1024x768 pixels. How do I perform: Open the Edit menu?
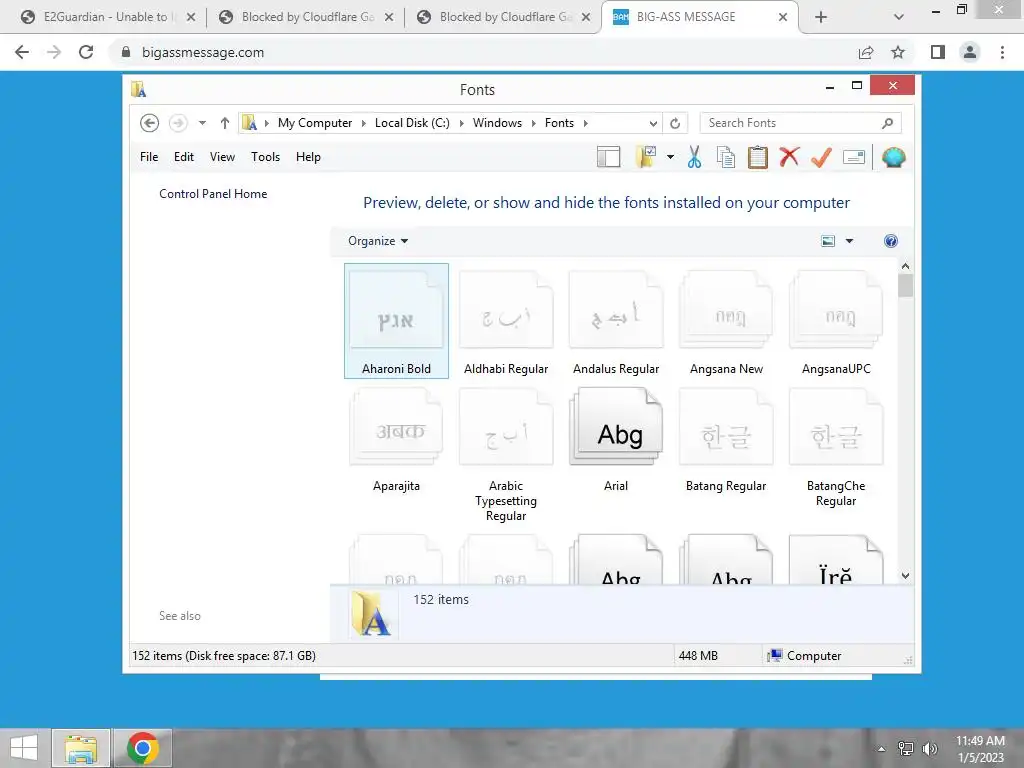(184, 157)
